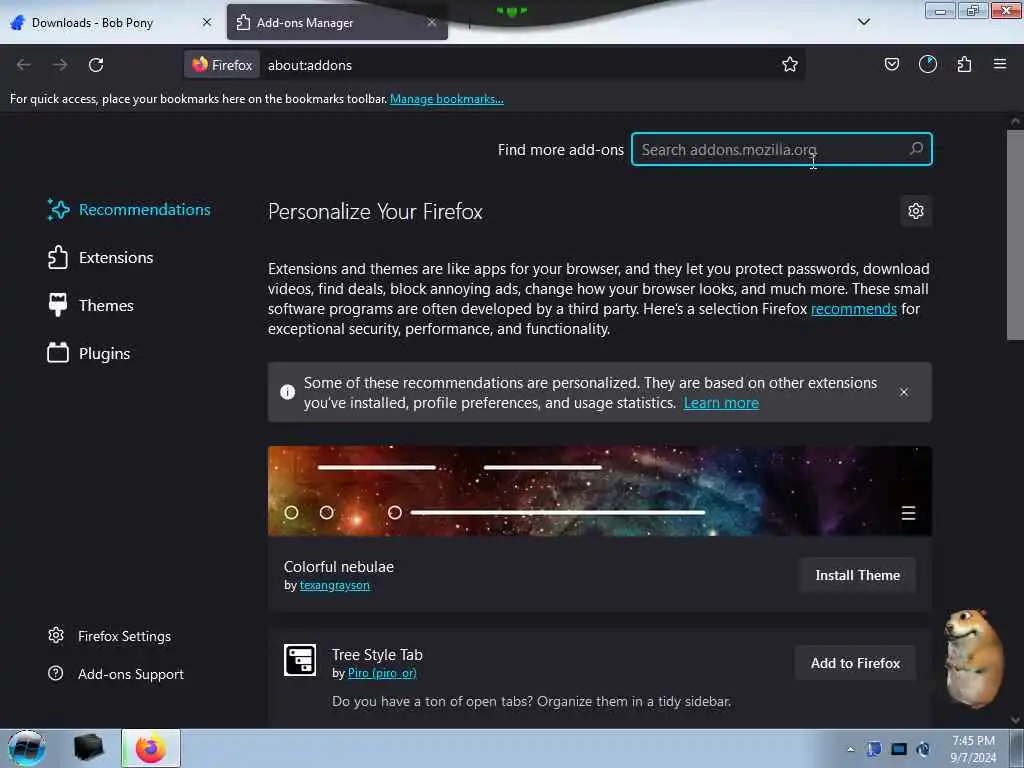Click Learn more in the notice
The image size is (1024, 768).
721,403
